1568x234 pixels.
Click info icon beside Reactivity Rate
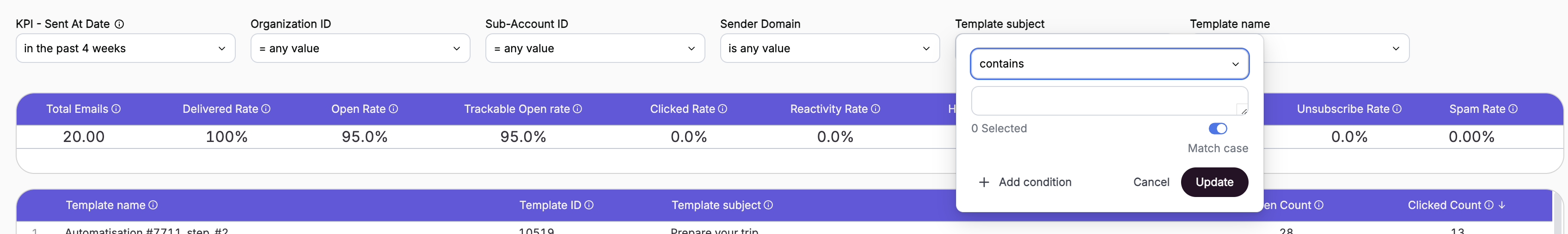[876, 109]
